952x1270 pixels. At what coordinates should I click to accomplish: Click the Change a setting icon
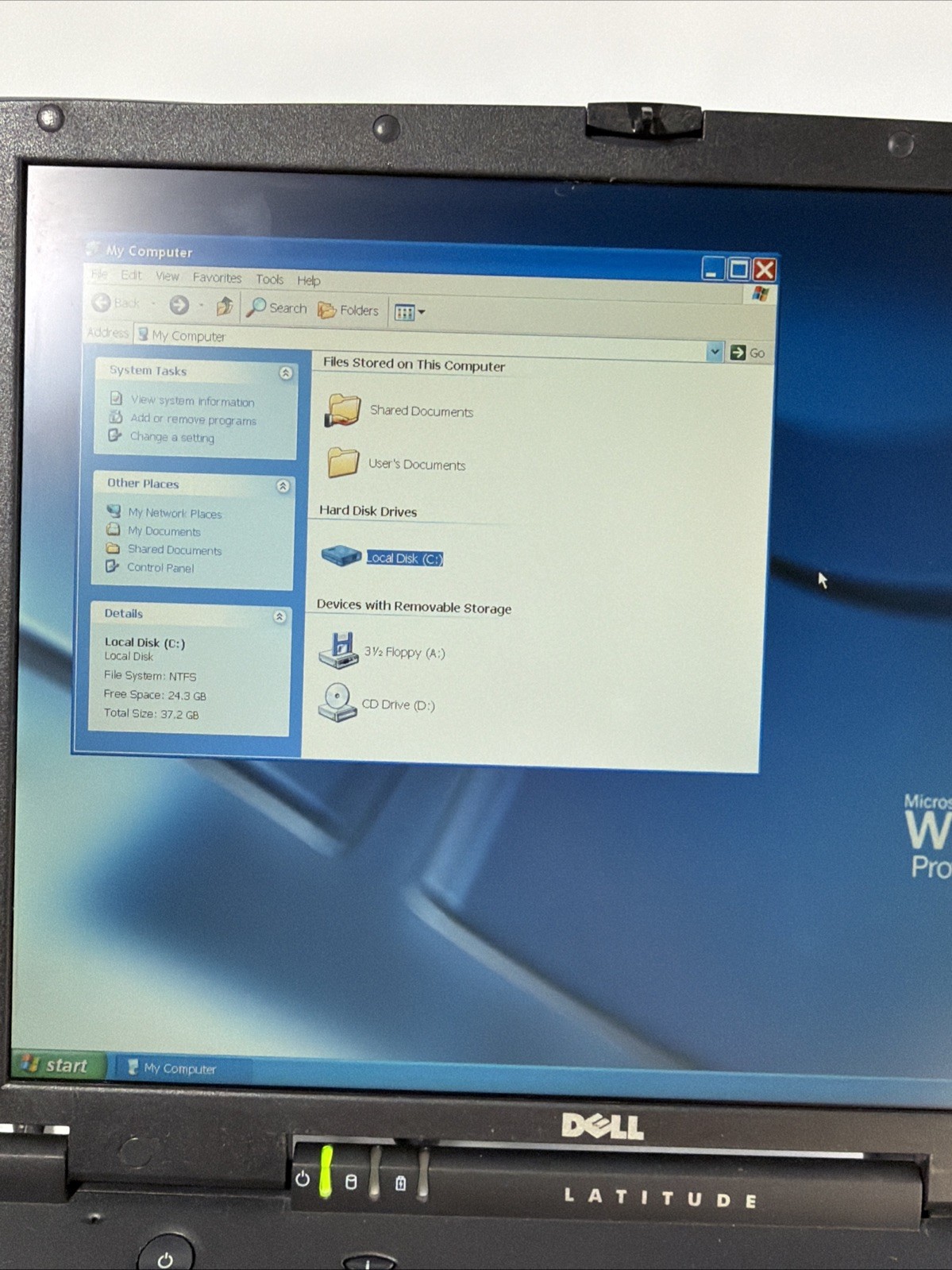115,435
